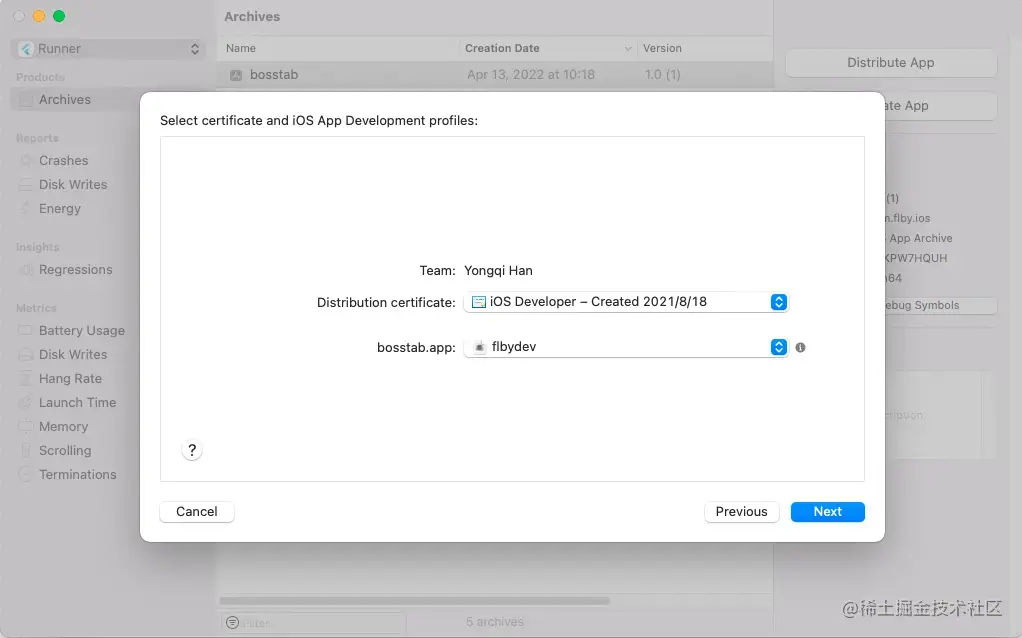Image resolution: width=1022 pixels, height=638 pixels.
Task: Click the horizontal scrollbar under the archives list
Action: click(x=415, y=601)
